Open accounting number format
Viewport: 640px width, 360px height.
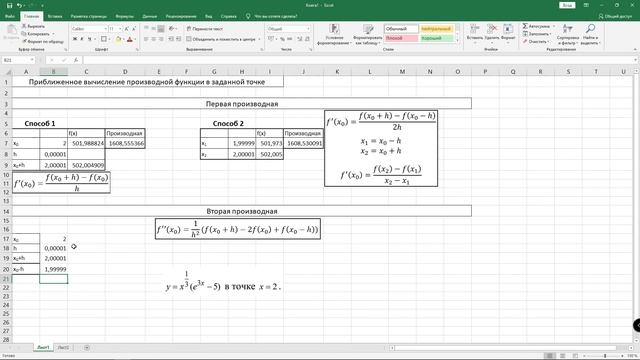click(271, 39)
